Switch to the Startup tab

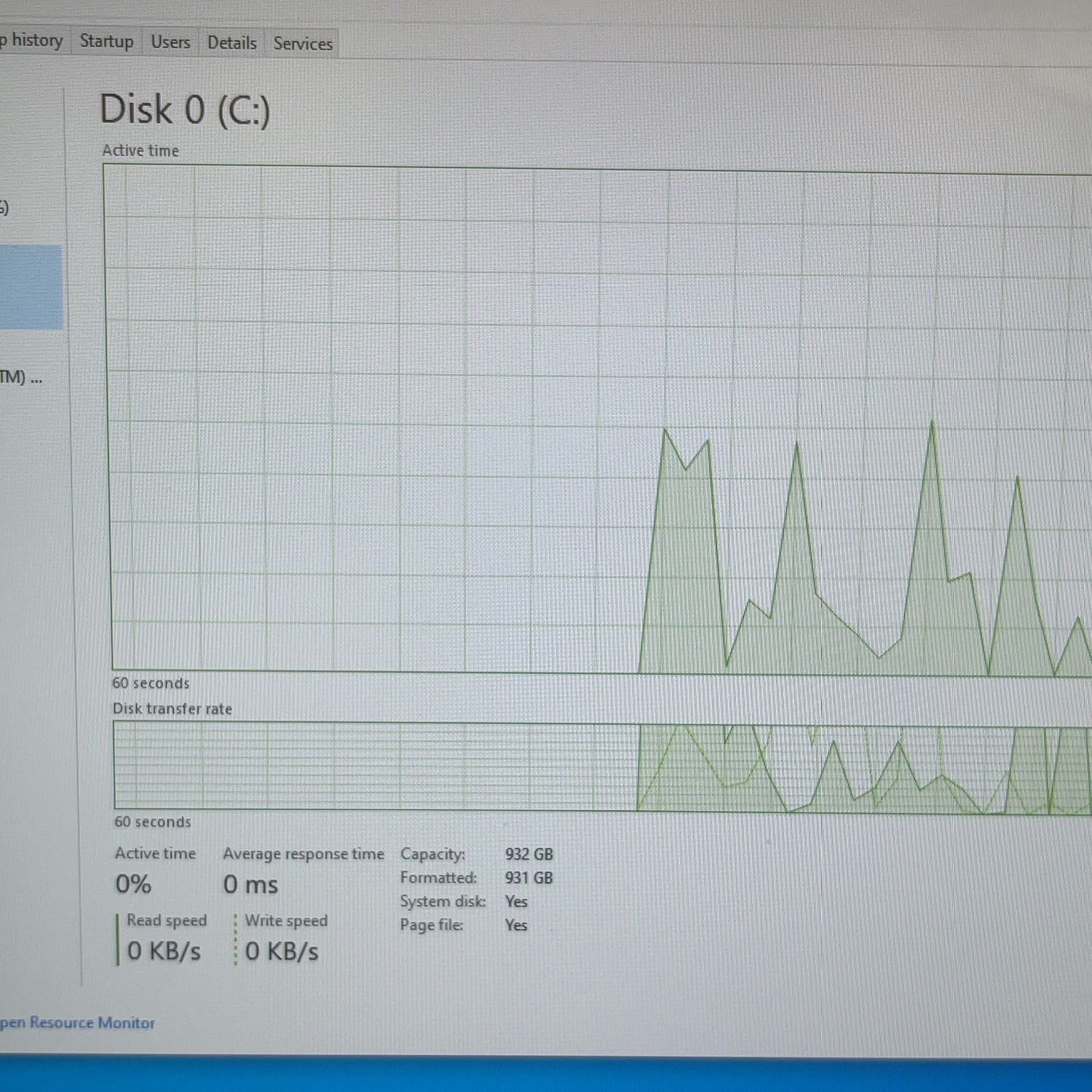(107, 41)
